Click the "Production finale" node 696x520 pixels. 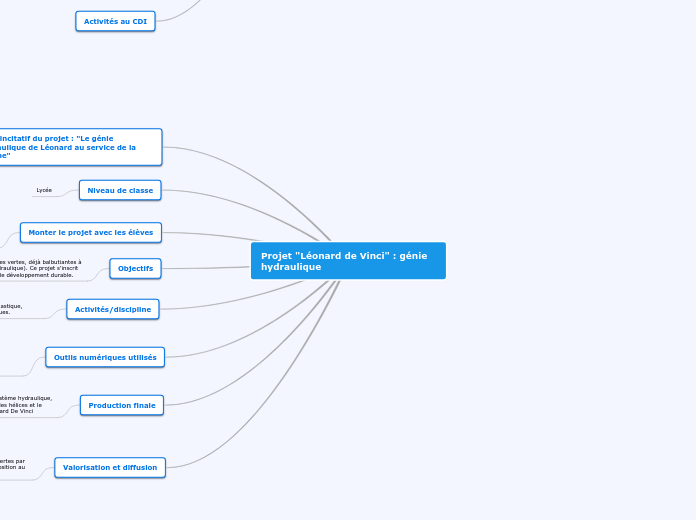pyautogui.click(x=122, y=405)
